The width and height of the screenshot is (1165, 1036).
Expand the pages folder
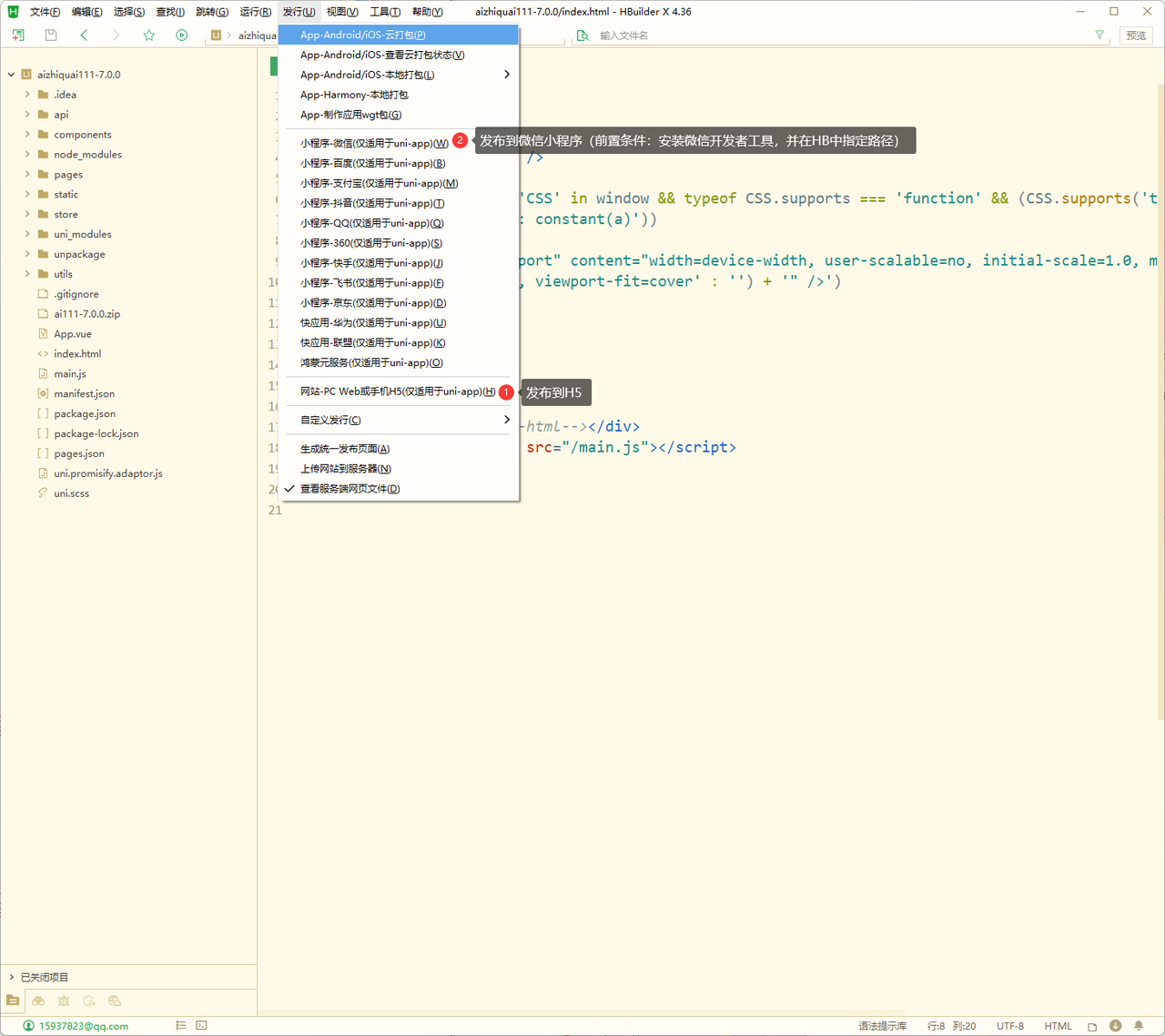[x=27, y=175]
